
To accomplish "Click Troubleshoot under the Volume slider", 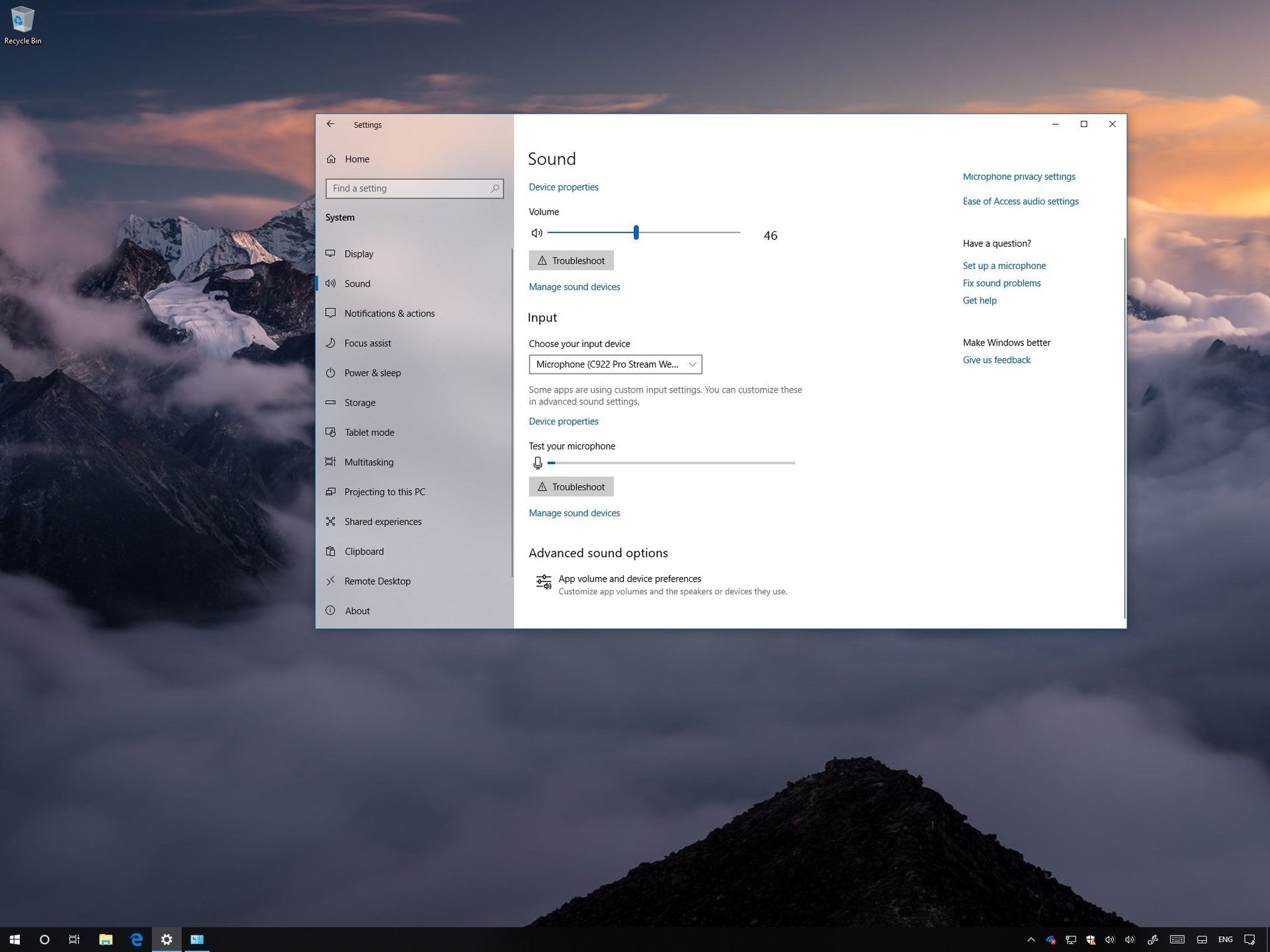I will [571, 260].
